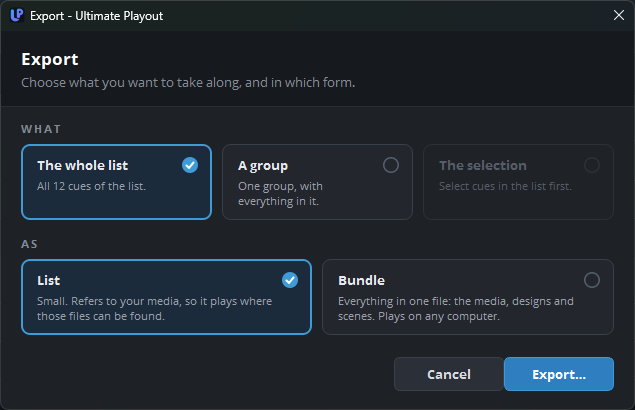Select the 'List' format checkmark
The image size is (635, 410).
tap(290, 280)
